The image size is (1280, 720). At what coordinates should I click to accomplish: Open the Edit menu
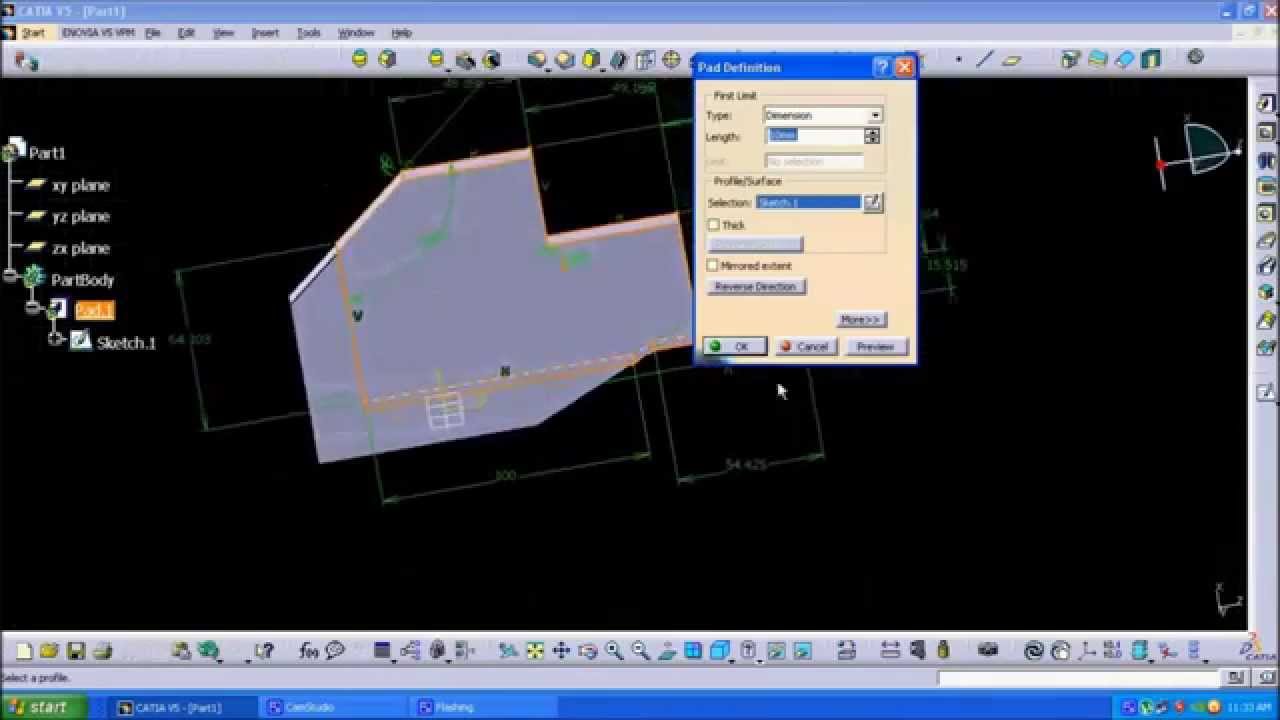tap(186, 33)
